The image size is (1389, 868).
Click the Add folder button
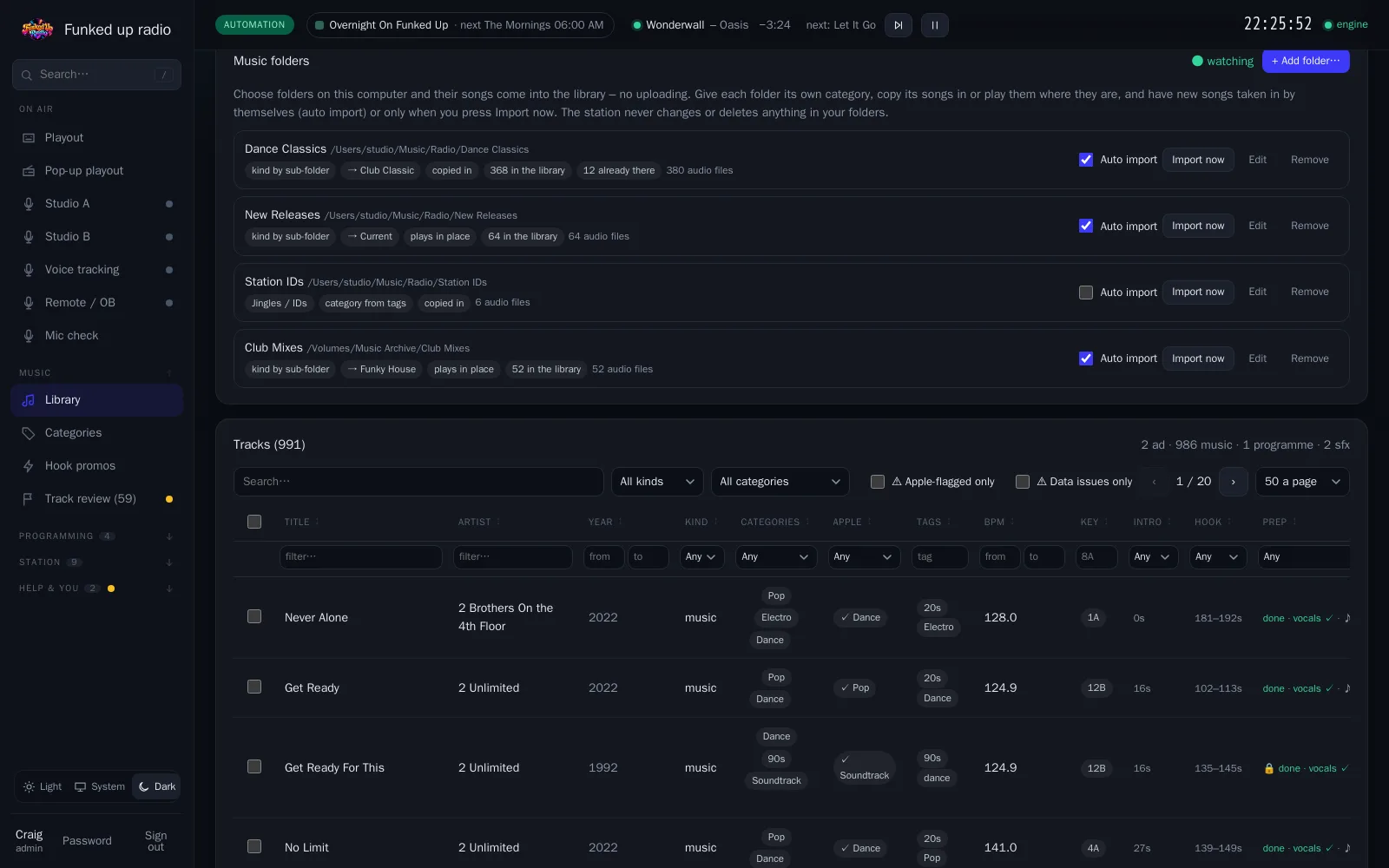pos(1306,61)
